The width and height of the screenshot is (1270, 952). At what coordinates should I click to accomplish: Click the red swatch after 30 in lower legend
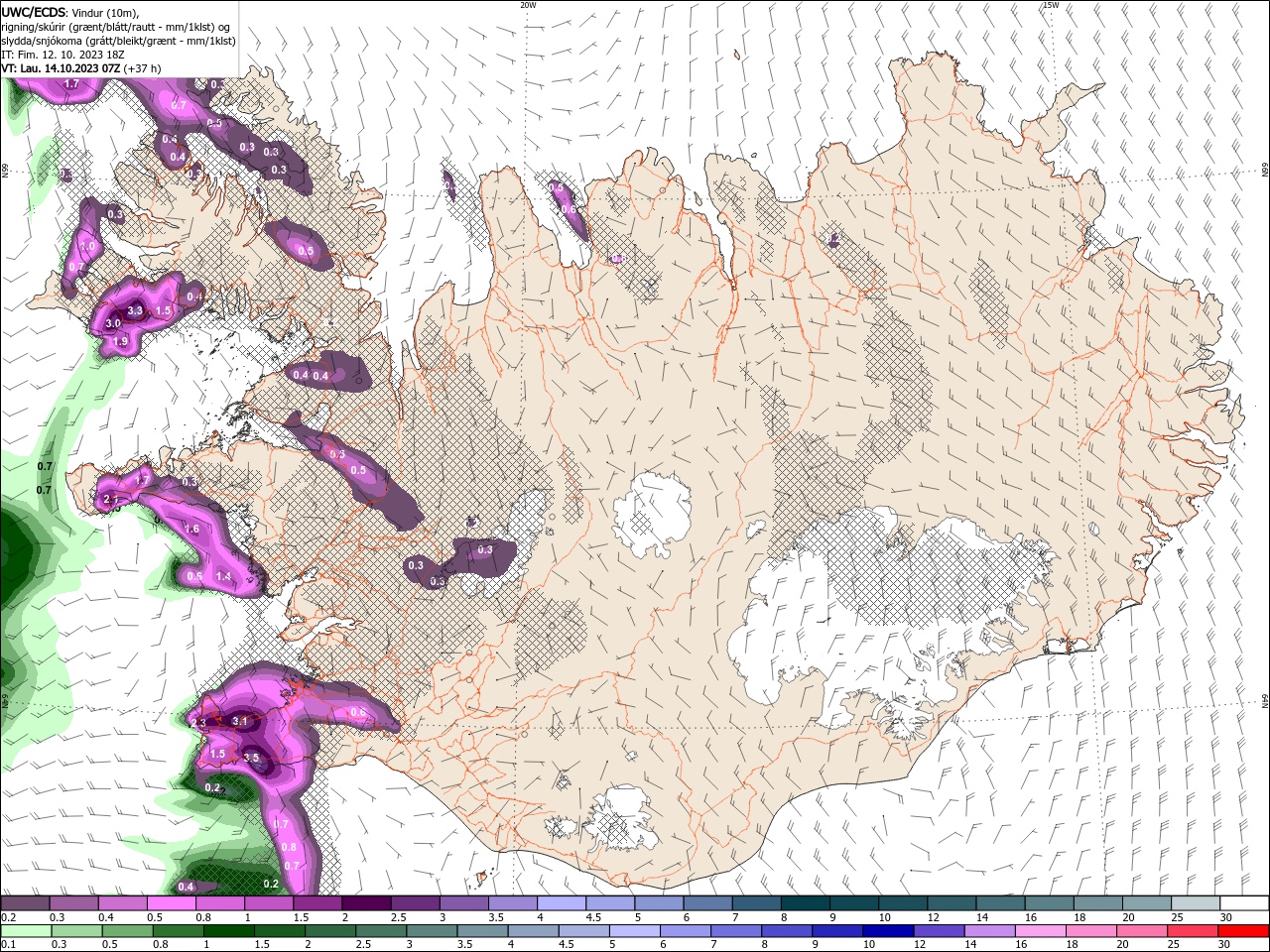point(1242,931)
